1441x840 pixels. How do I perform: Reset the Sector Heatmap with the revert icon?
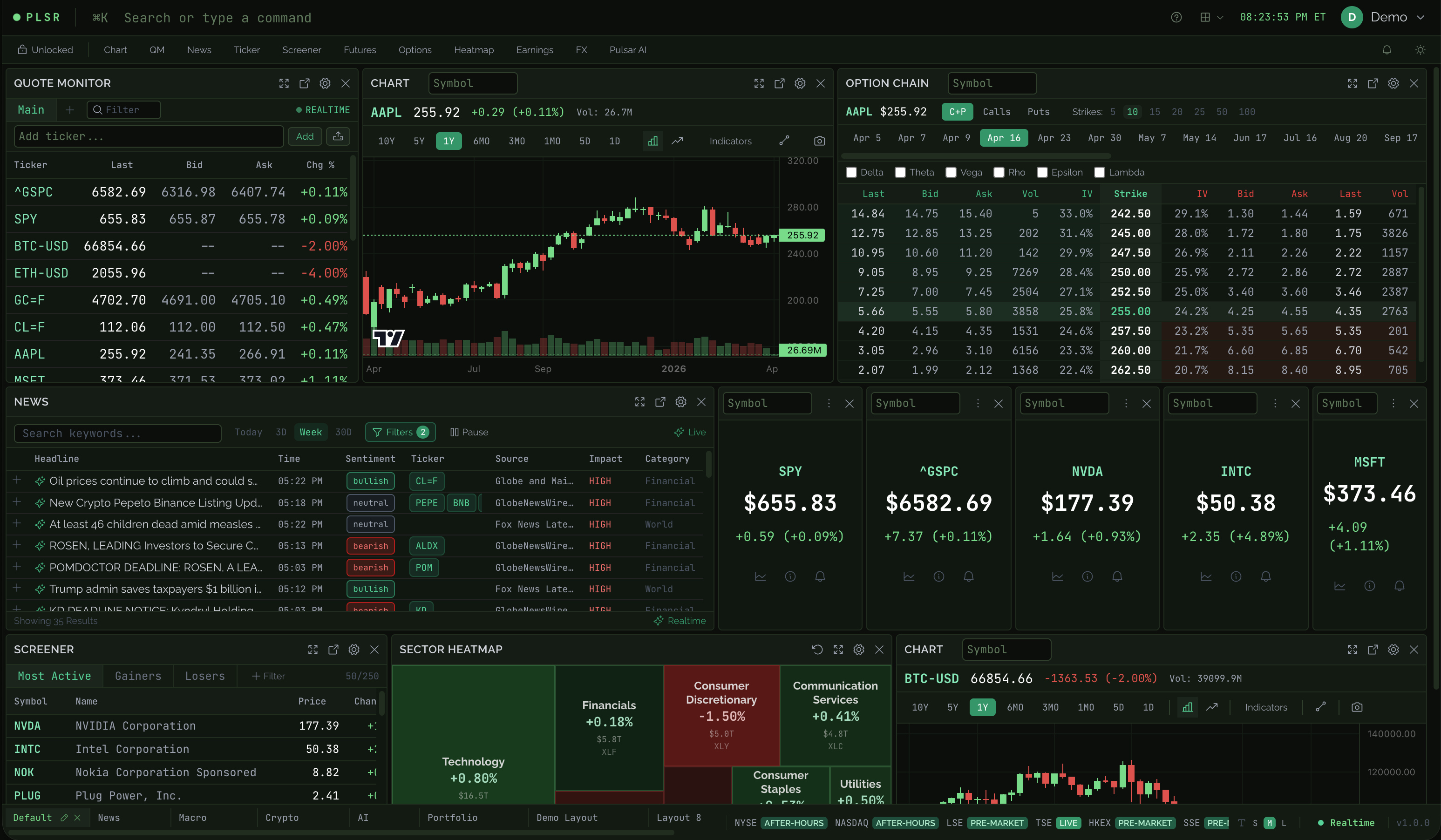point(817,650)
